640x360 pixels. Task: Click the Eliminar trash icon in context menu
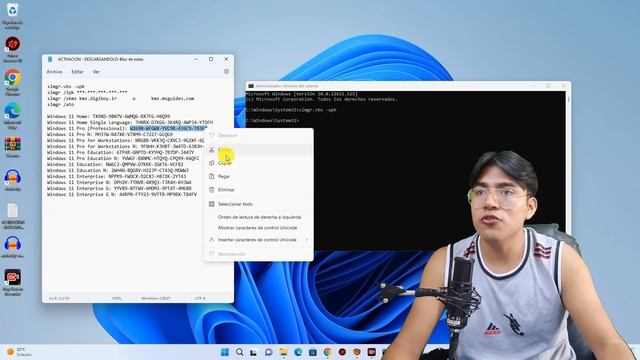tap(211, 190)
